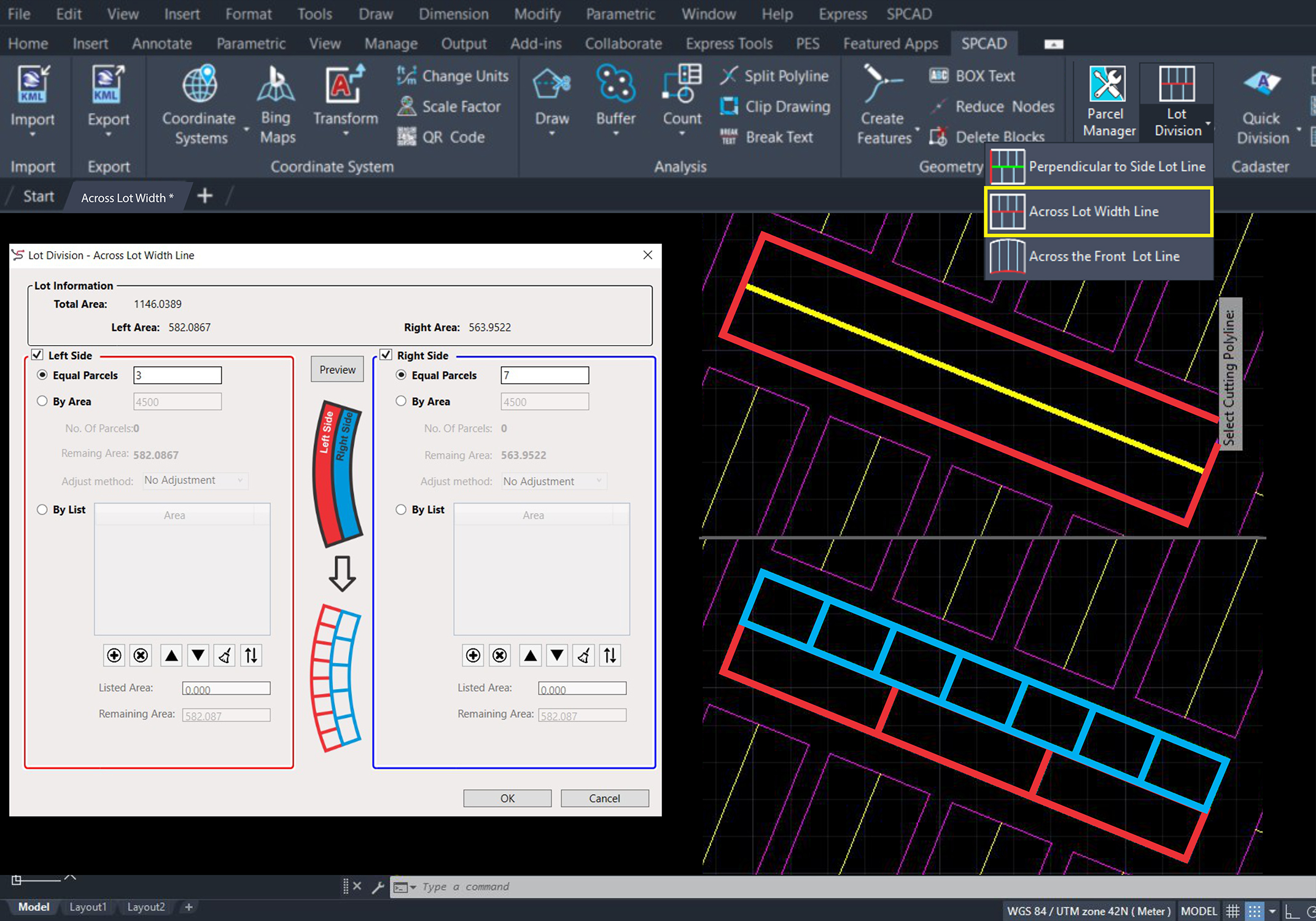Expand the Quick Division dropdown
1316x921 pixels.
(1298, 130)
